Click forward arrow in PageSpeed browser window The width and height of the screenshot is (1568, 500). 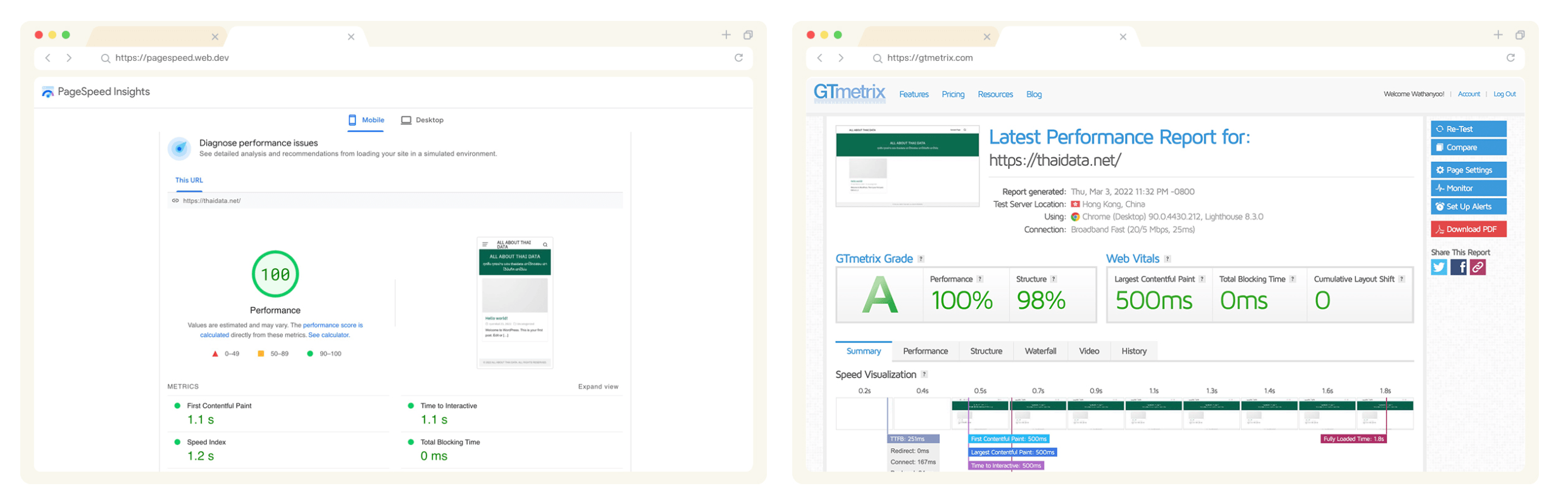[x=69, y=58]
